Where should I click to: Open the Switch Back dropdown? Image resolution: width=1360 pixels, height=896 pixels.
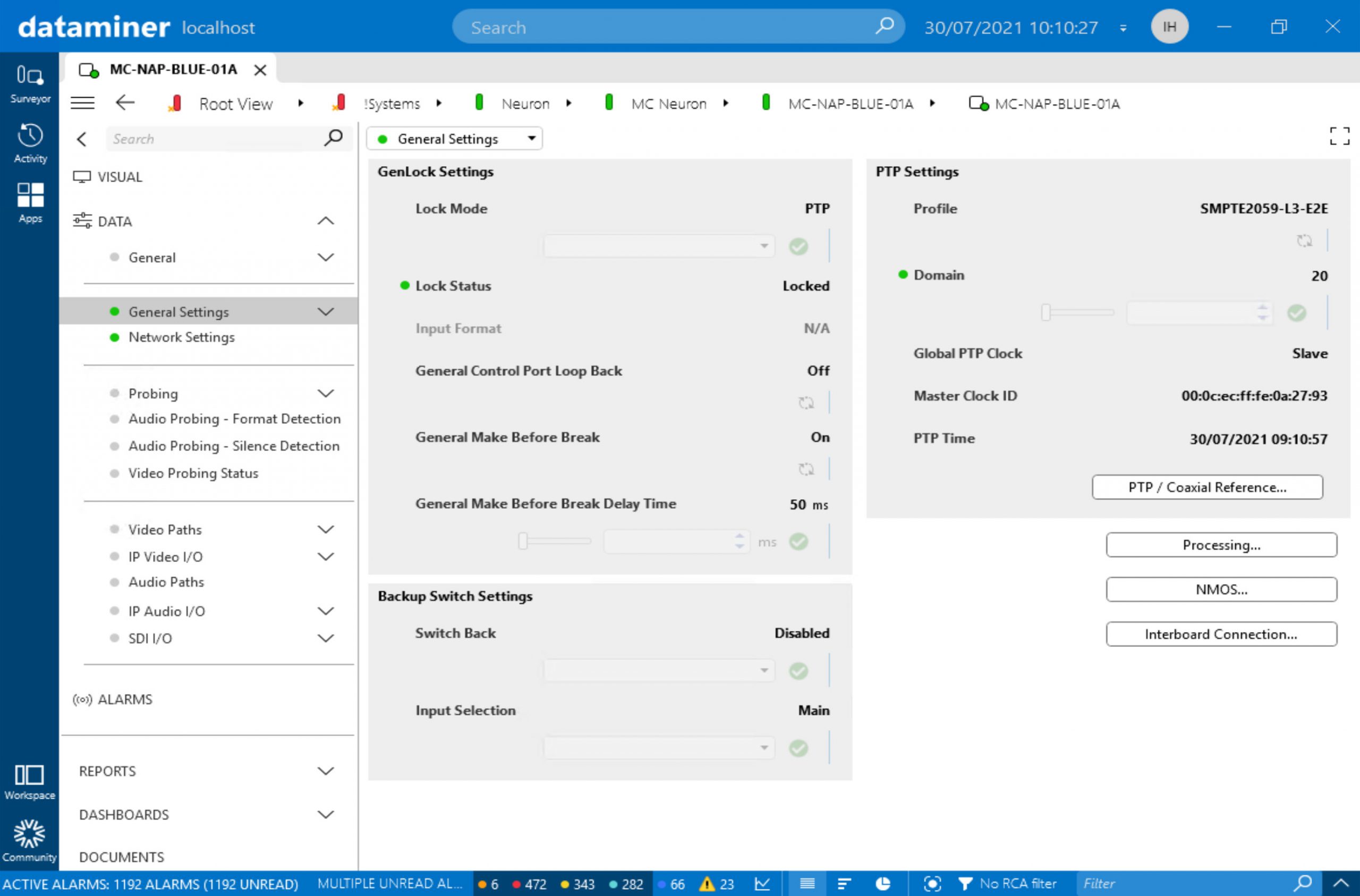pos(659,670)
